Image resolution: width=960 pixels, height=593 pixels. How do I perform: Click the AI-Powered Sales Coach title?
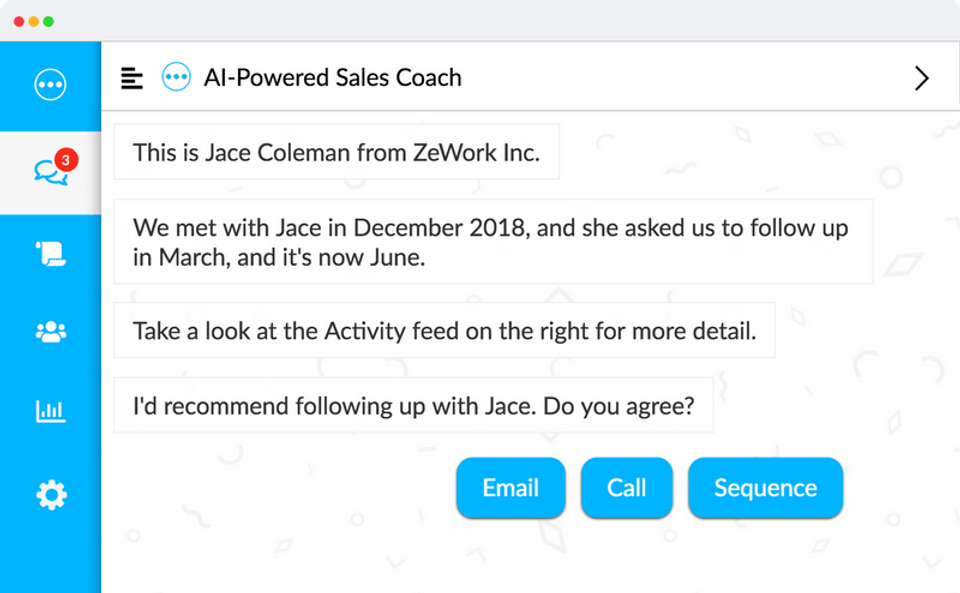pyautogui.click(x=332, y=78)
